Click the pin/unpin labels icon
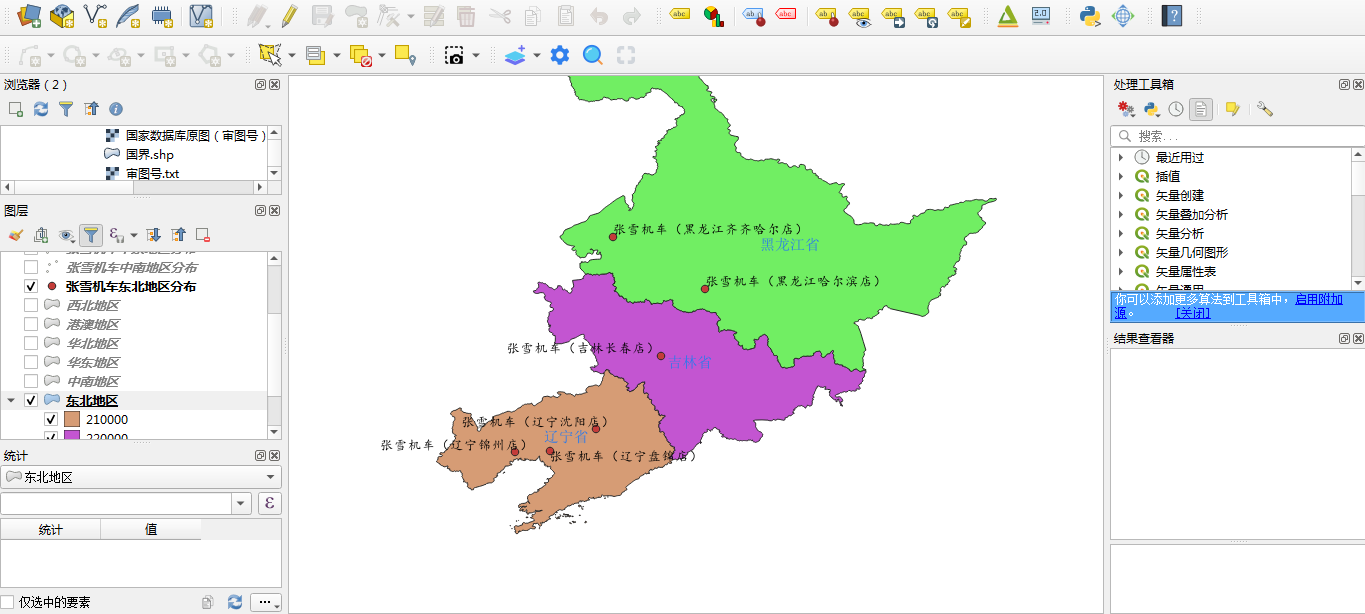This screenshot has width=1365, height=614. click(826, 15)
